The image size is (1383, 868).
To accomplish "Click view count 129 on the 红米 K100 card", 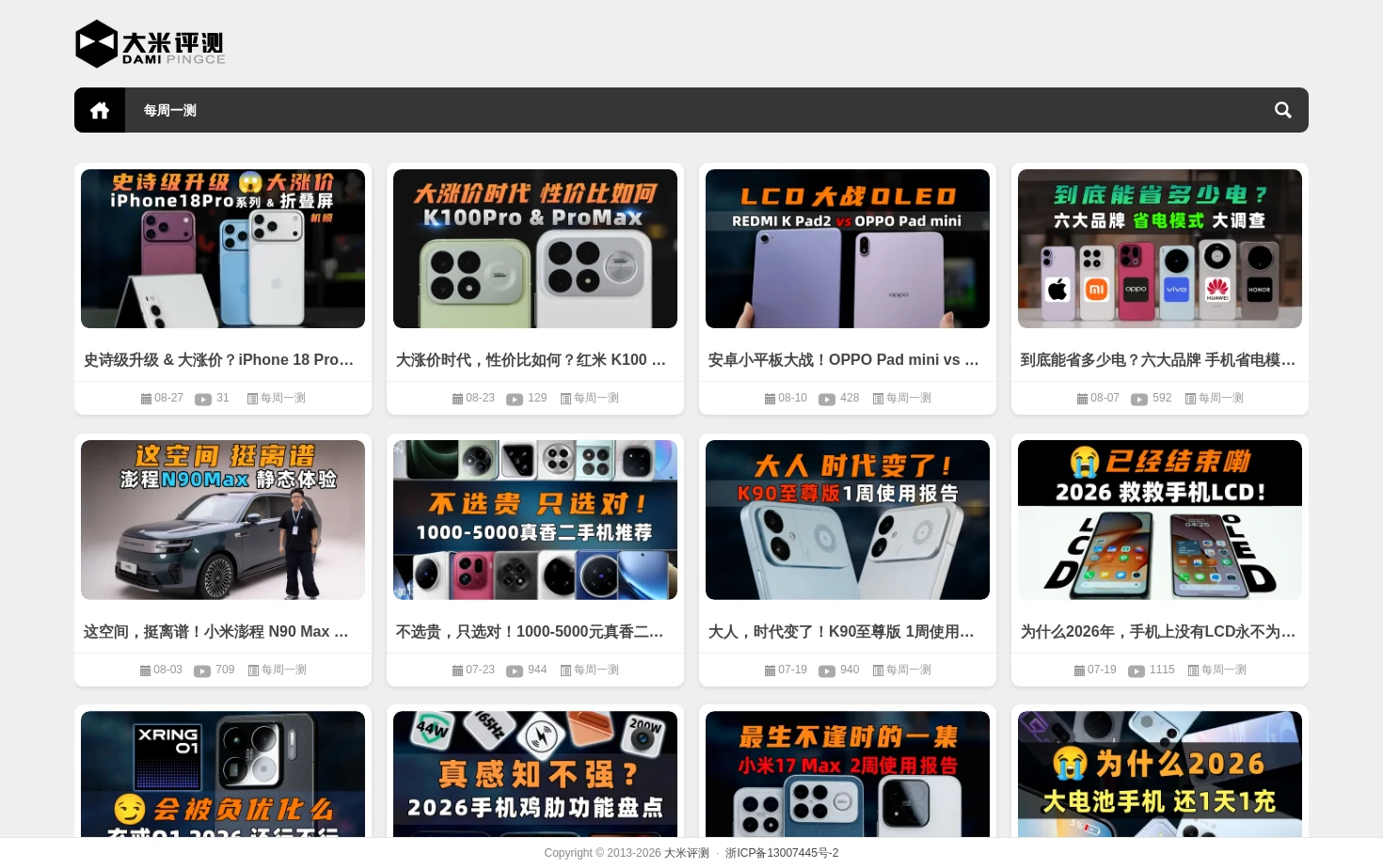I will [x=537, y=399].
